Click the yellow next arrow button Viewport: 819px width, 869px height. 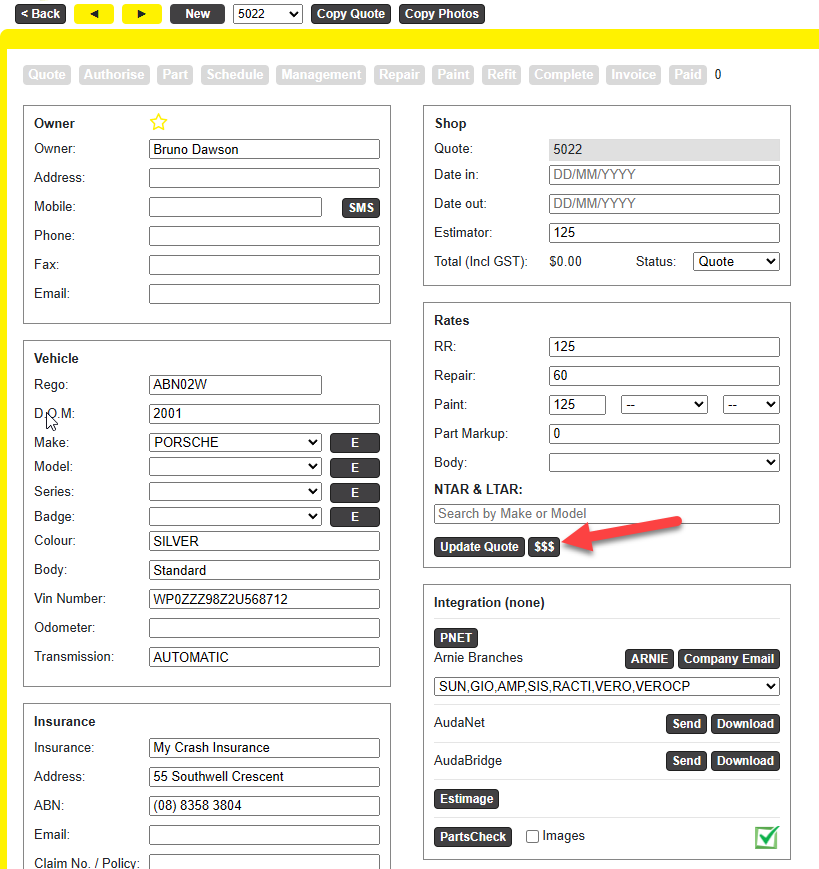coord(142,14)
